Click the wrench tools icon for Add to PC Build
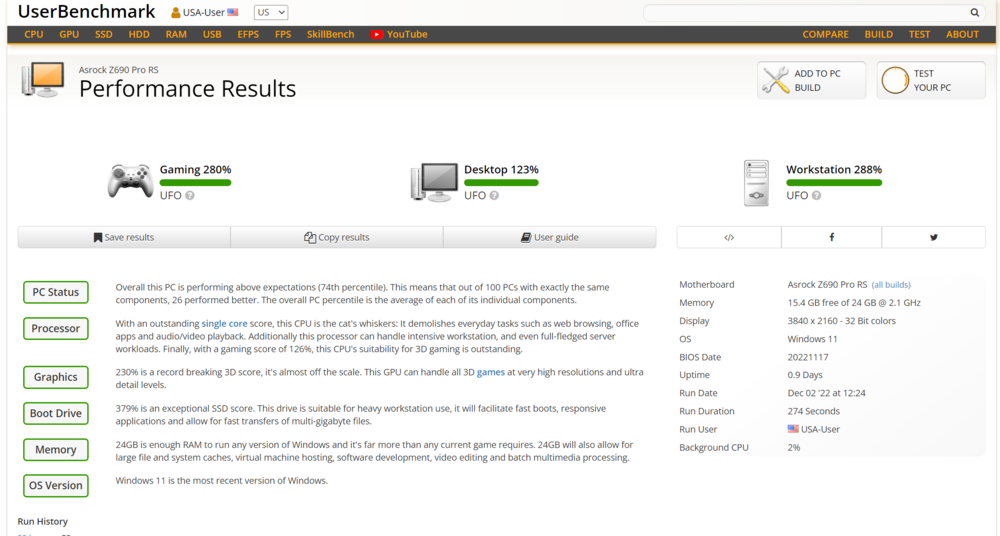 pyautogui.click(x=776, y=80)
